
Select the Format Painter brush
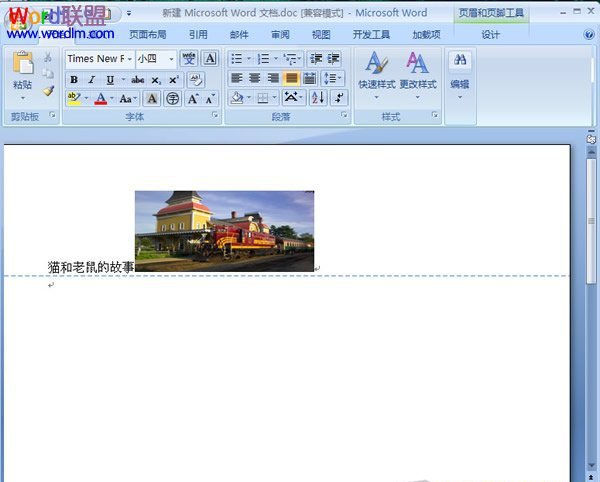(48, 91)
